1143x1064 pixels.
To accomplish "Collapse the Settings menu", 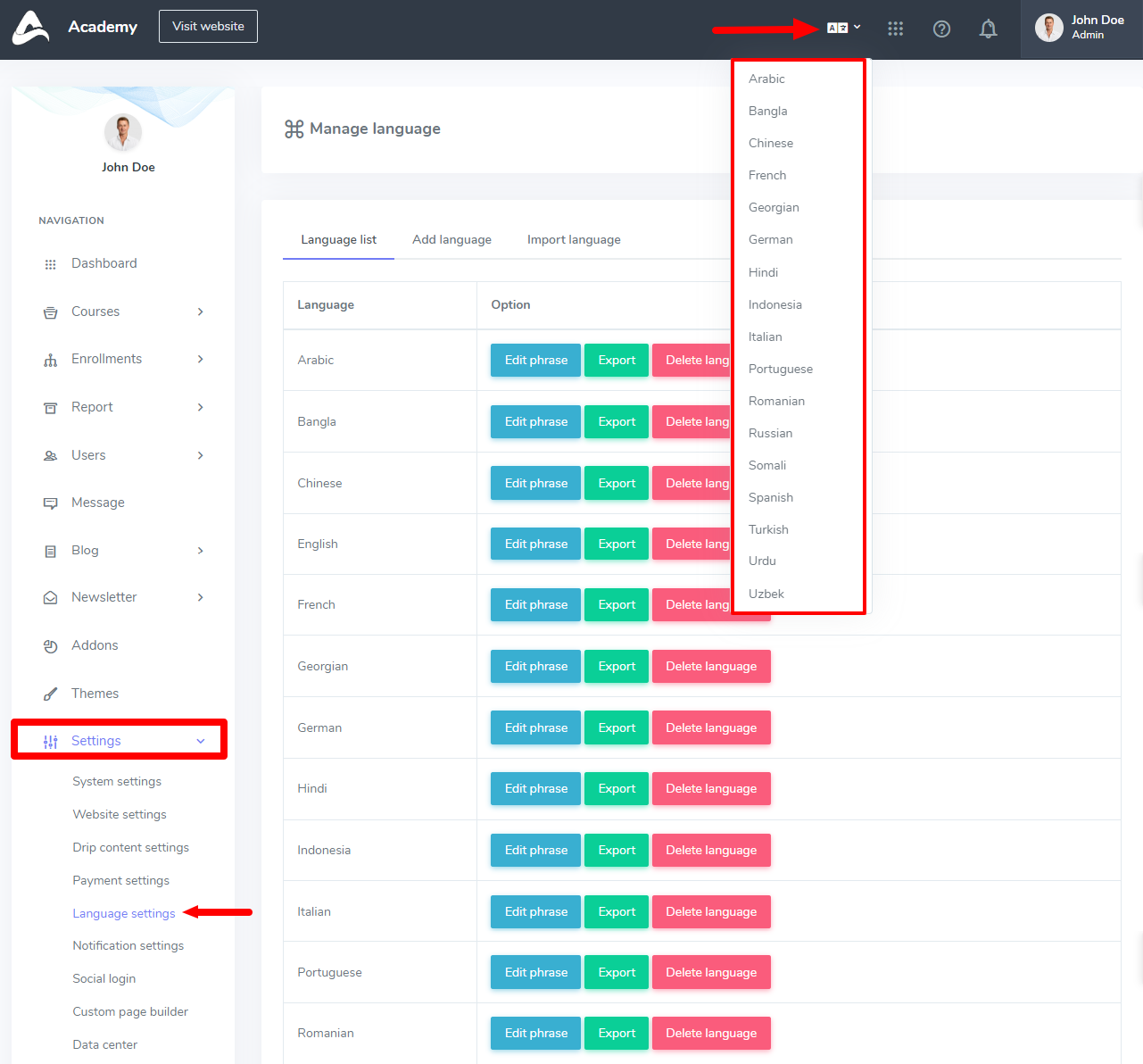I will 200,741.
